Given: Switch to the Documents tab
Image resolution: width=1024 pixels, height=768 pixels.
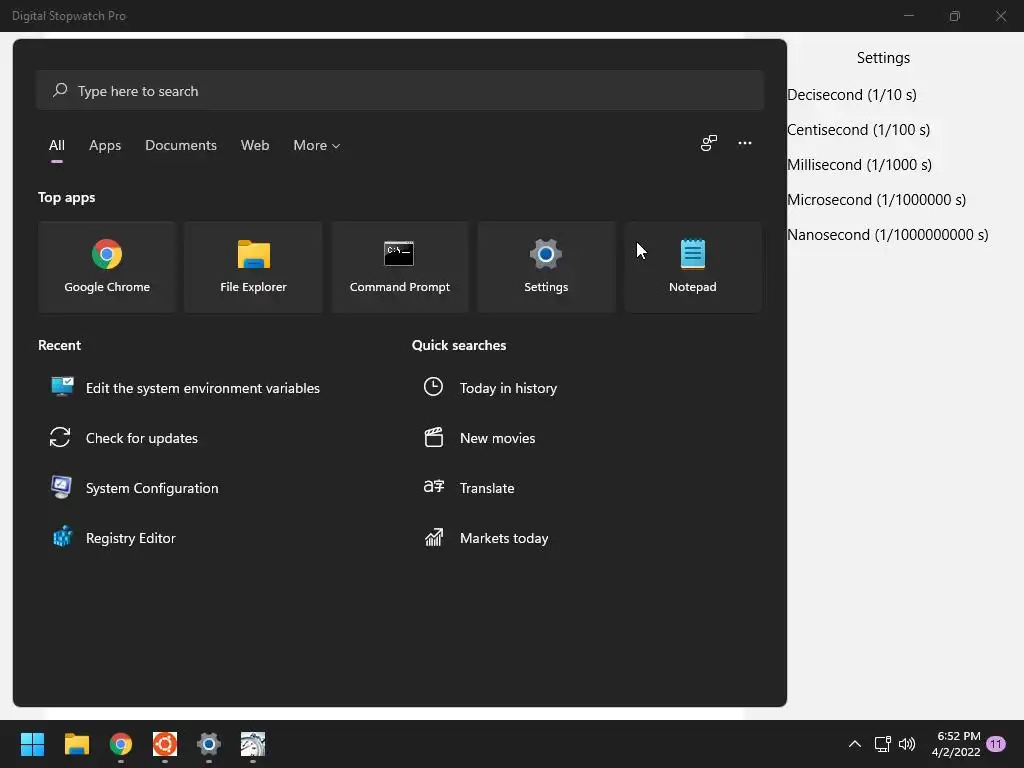Looking at the screenshot, I should 181,145.
